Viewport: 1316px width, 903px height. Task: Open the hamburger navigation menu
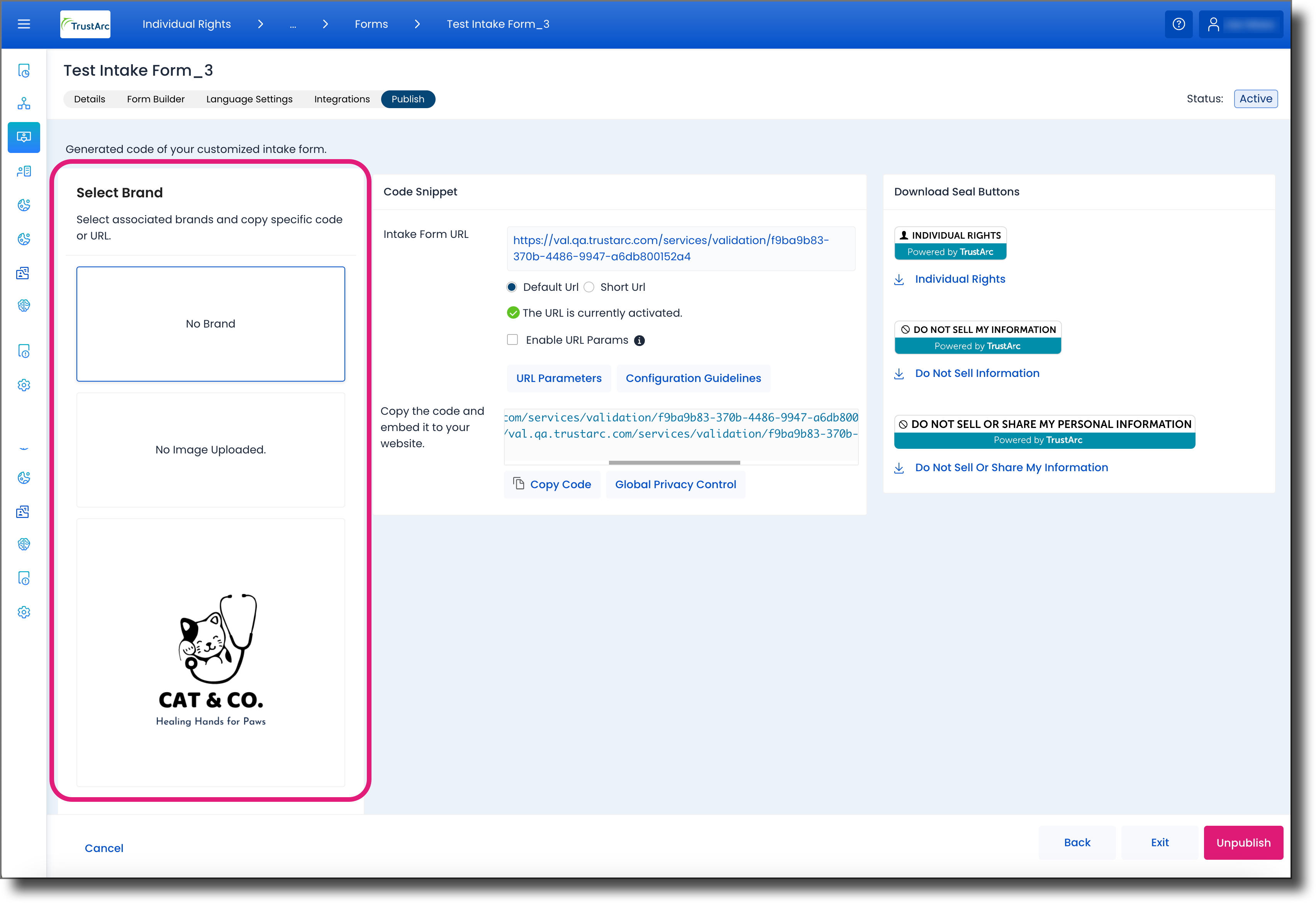[24, 24]
